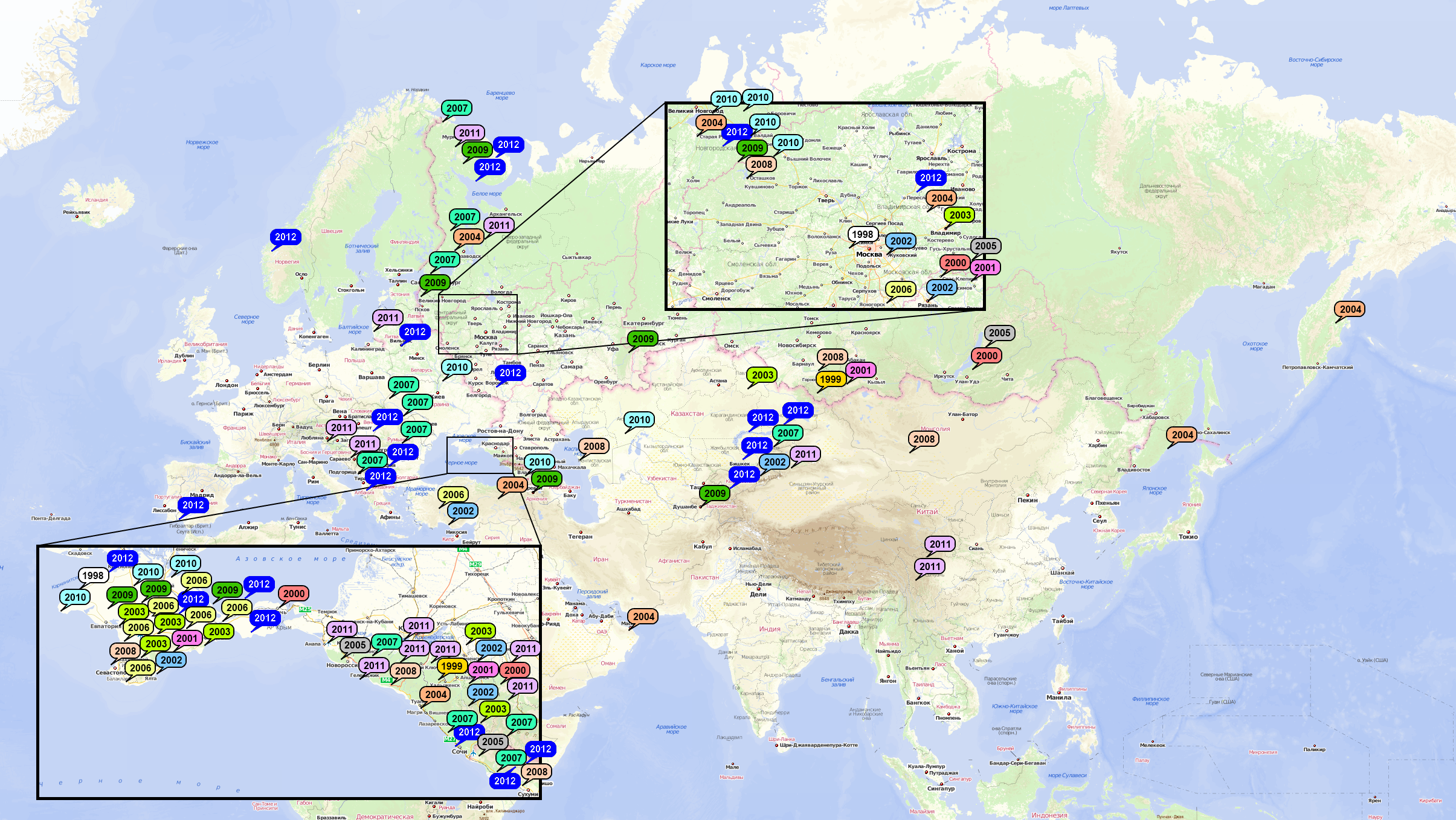Select the 2004 marker on Kamchatka
1456x820 pixels.
point(1350,309)
